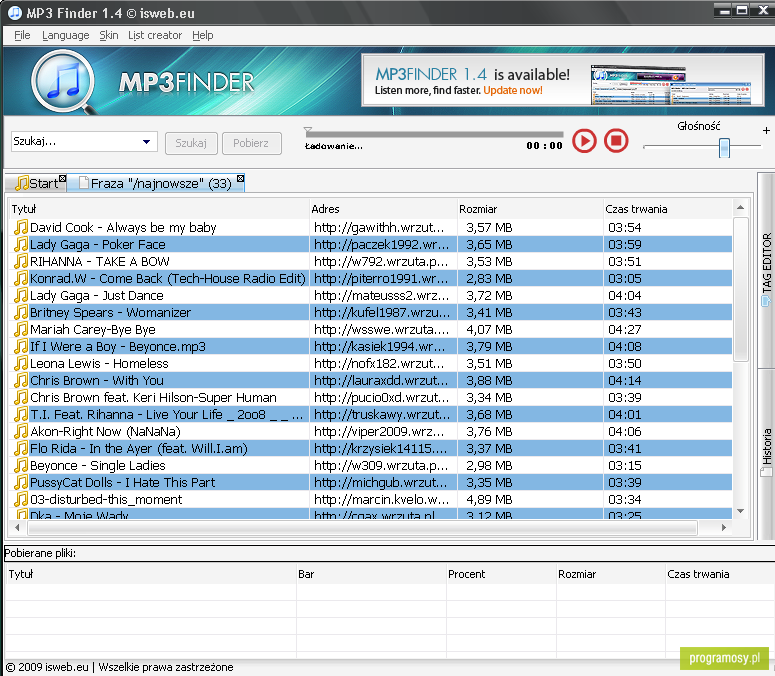Image resolution: width=775 pixels, height=676 pixels.
Task: Open the Skin menu
Action: pos(109,36)
